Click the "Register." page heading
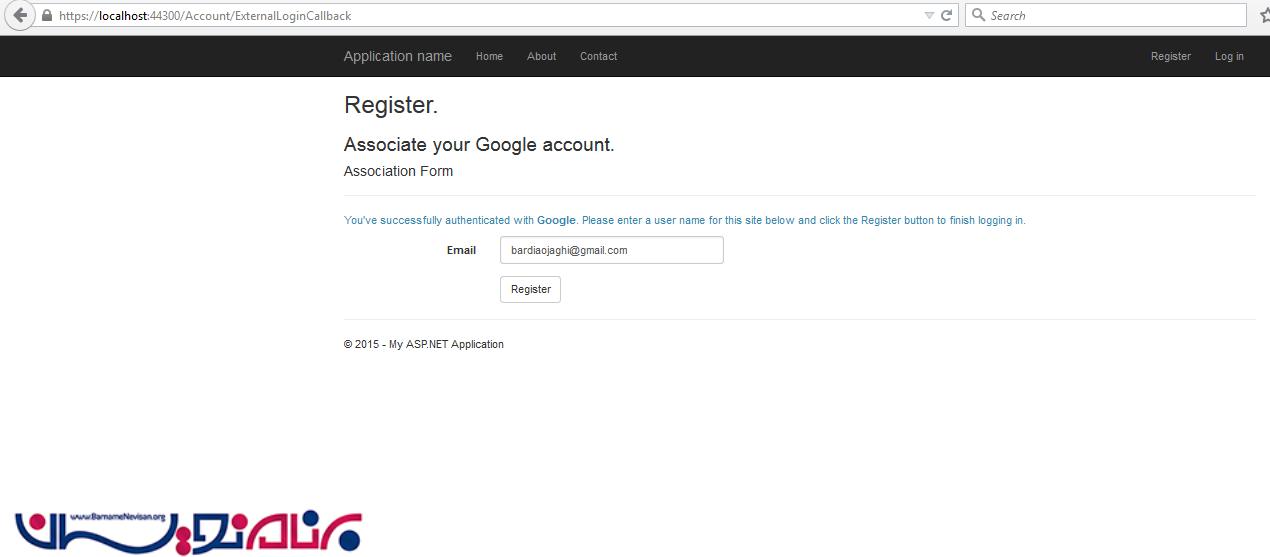 click(391, 105)
